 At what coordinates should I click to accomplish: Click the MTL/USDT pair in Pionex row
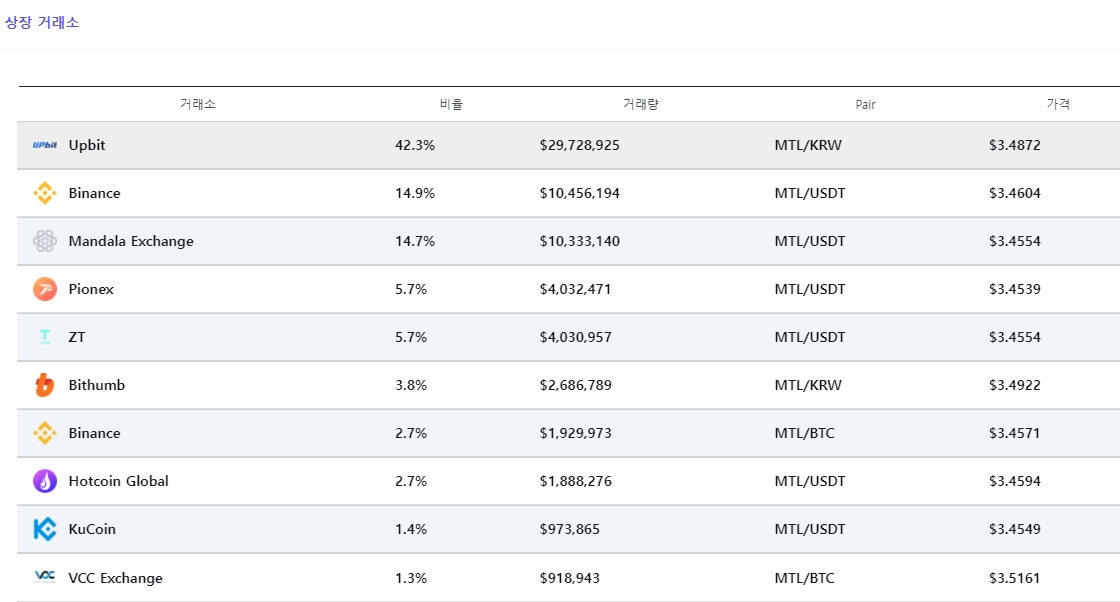tap(810, 289)
